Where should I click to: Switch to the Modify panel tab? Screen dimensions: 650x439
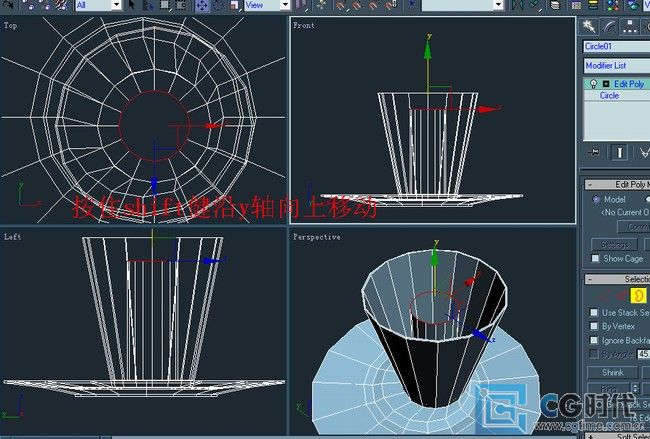[x=609, y=27]
